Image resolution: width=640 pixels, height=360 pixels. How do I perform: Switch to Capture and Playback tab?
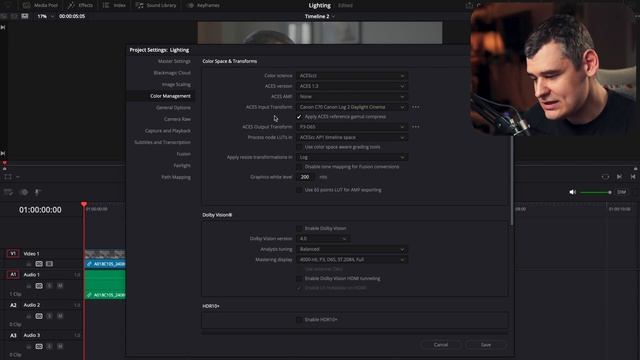(x=167, y=131)
